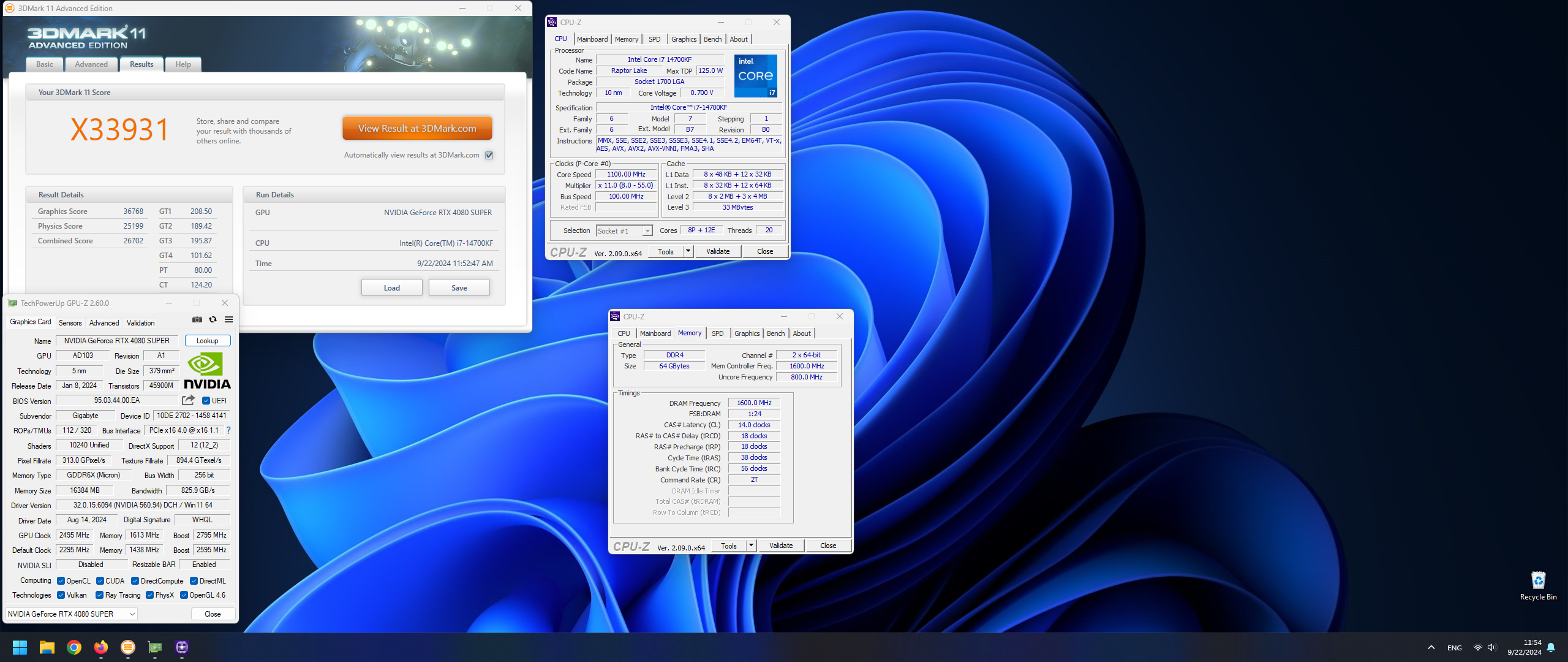Viewport: 1568px width, 662px height.
Task: Click the BIOS version share/export icon
Action: (188, 400)
